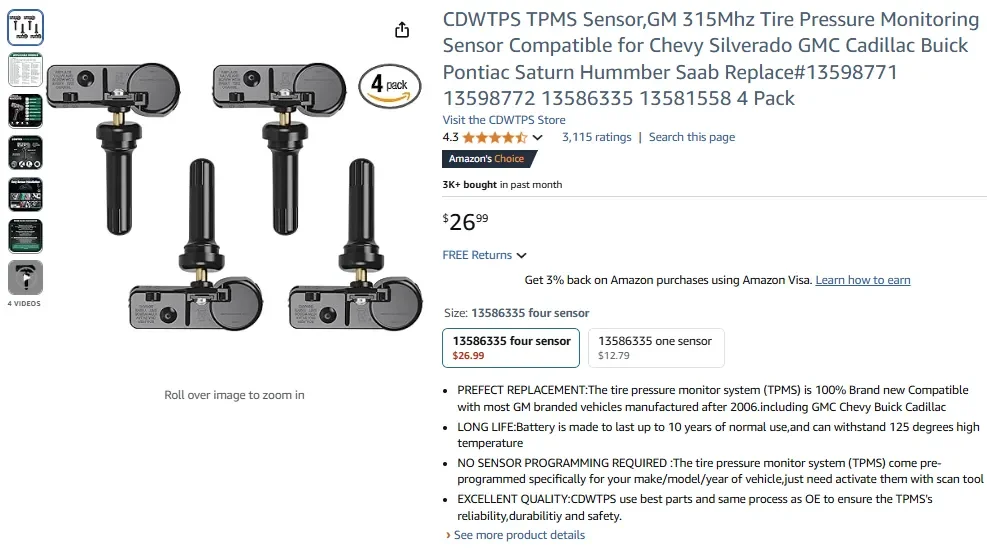Choose the 13586335 one sensor size option
Screen dimensions: 987x548
point(655,347)
